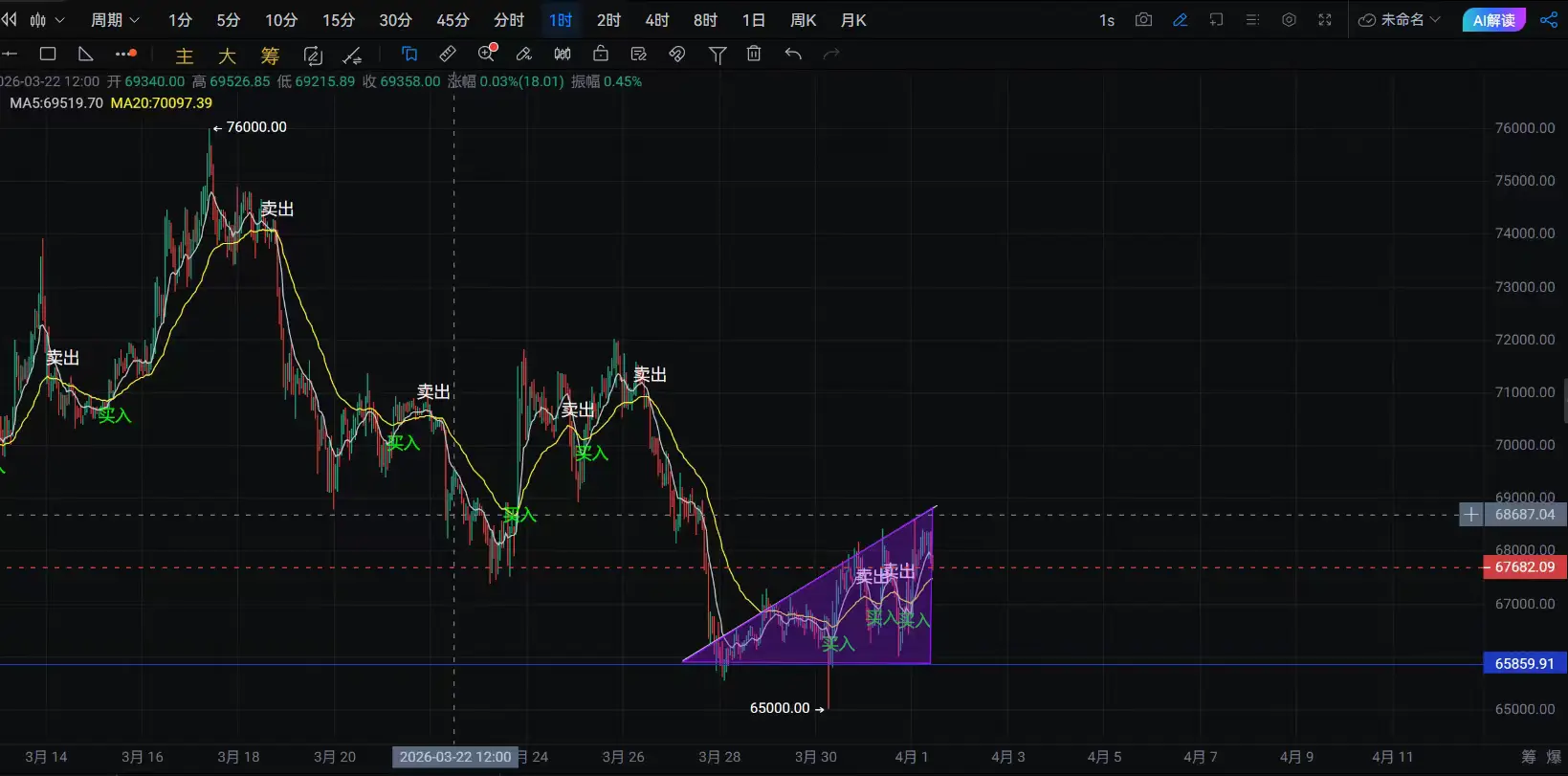
Task: Click the MA5:69519.70 indicator label
Action: (55, 103)
